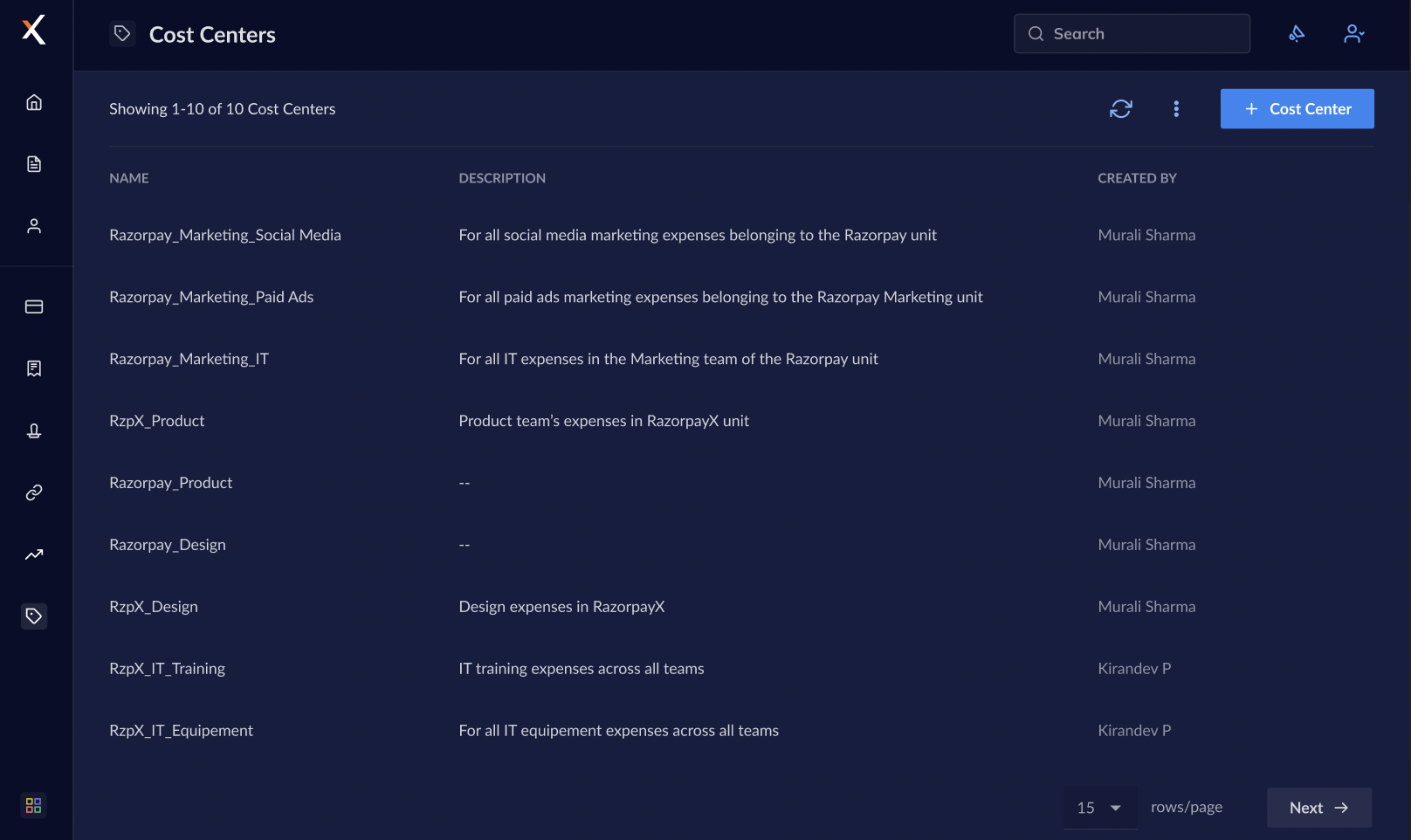Select the Cost Centers tag icon in sidebar

[x=34, y=616]
